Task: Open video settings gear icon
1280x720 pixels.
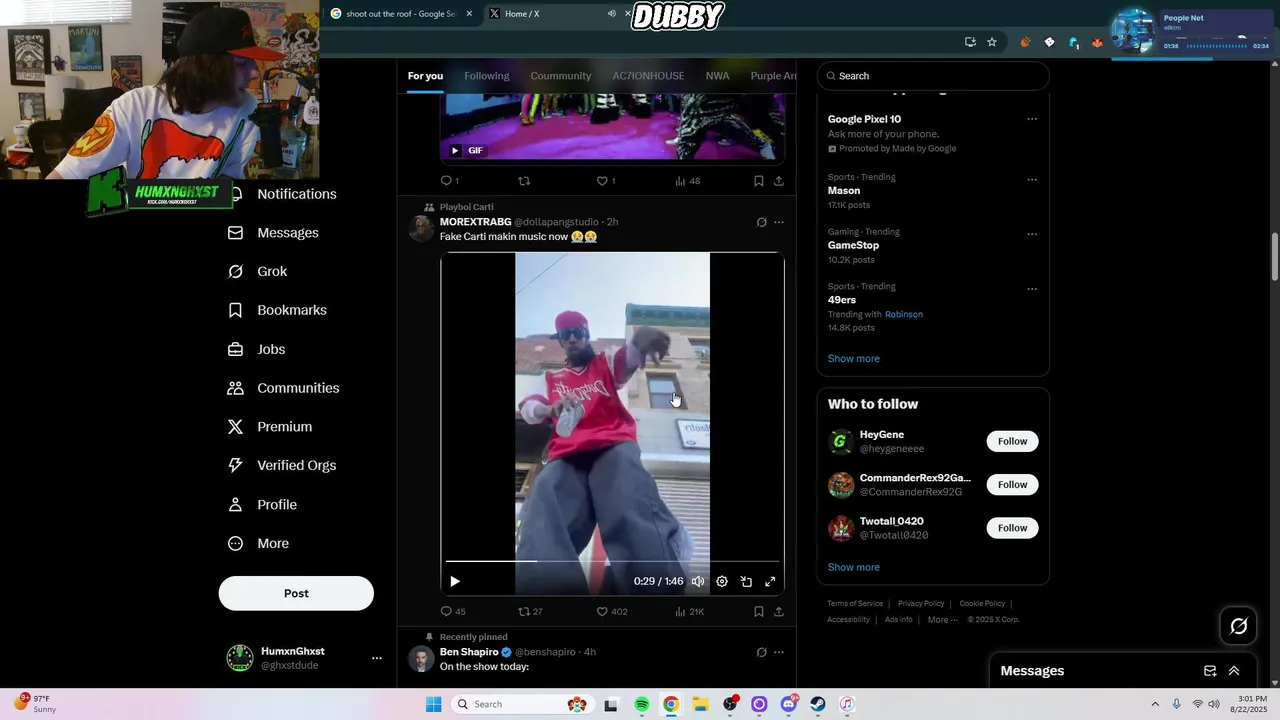Action: tap(722, 581)
